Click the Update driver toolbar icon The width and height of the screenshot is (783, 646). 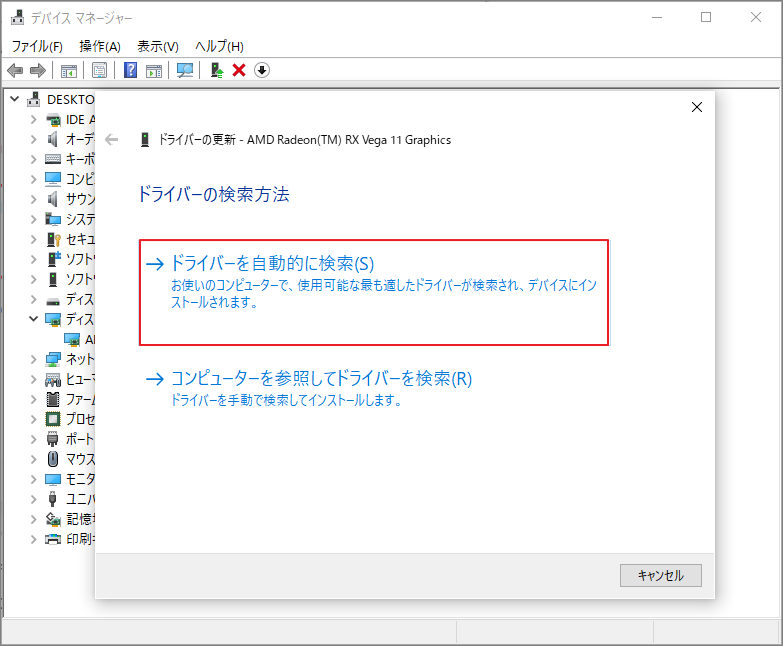point(217,70)
